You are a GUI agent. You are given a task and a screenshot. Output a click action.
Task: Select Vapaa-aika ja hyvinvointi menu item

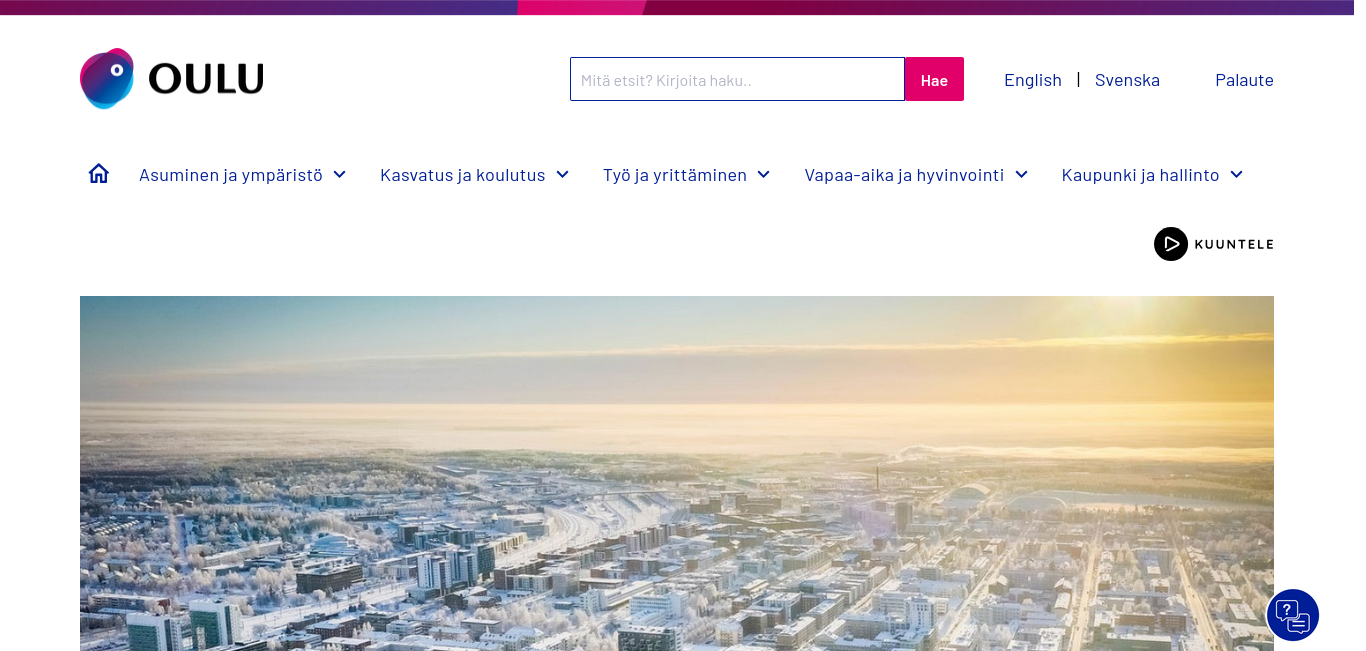point(904,175)
